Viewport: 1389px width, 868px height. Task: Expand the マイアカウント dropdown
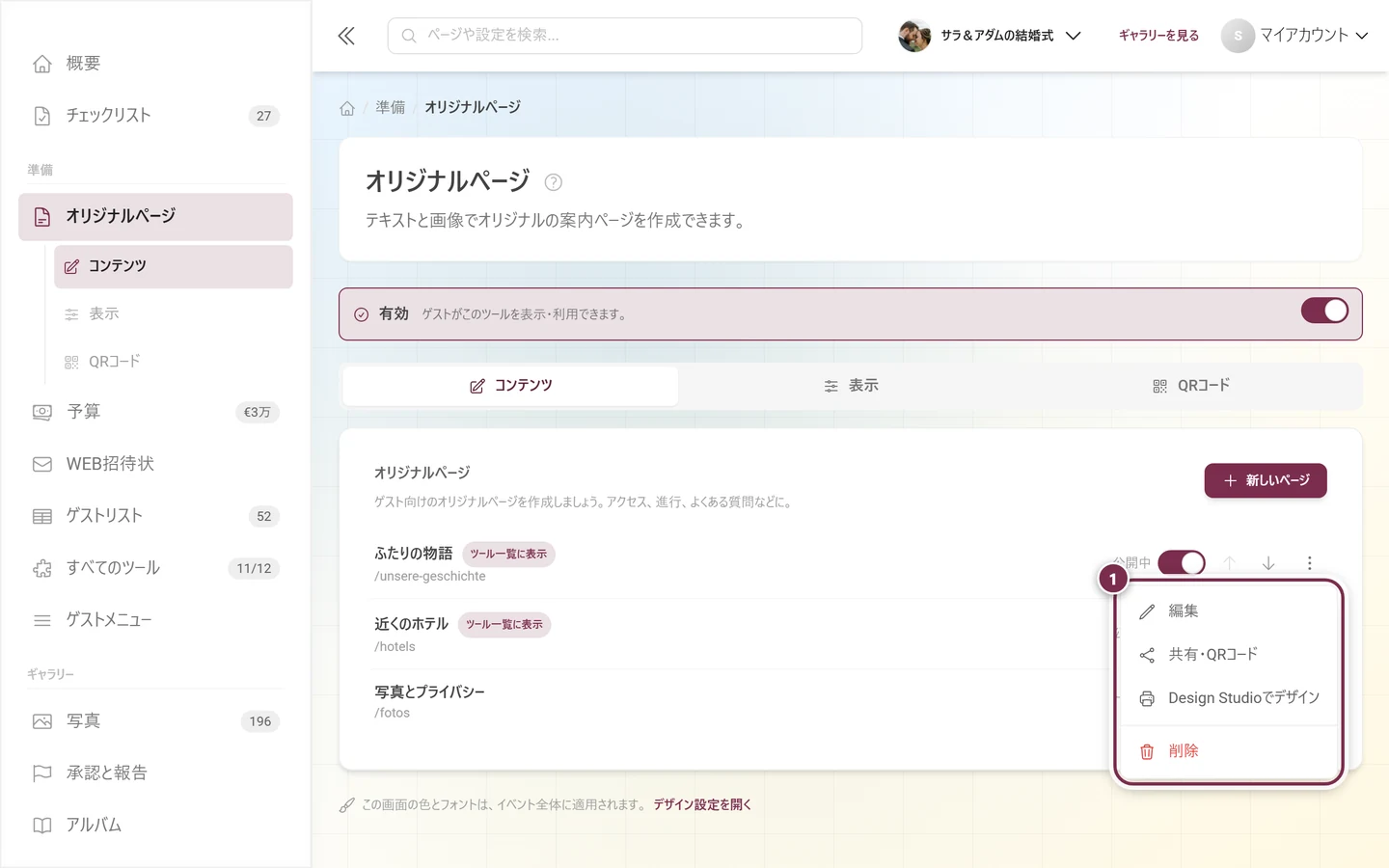[1294, 36]
